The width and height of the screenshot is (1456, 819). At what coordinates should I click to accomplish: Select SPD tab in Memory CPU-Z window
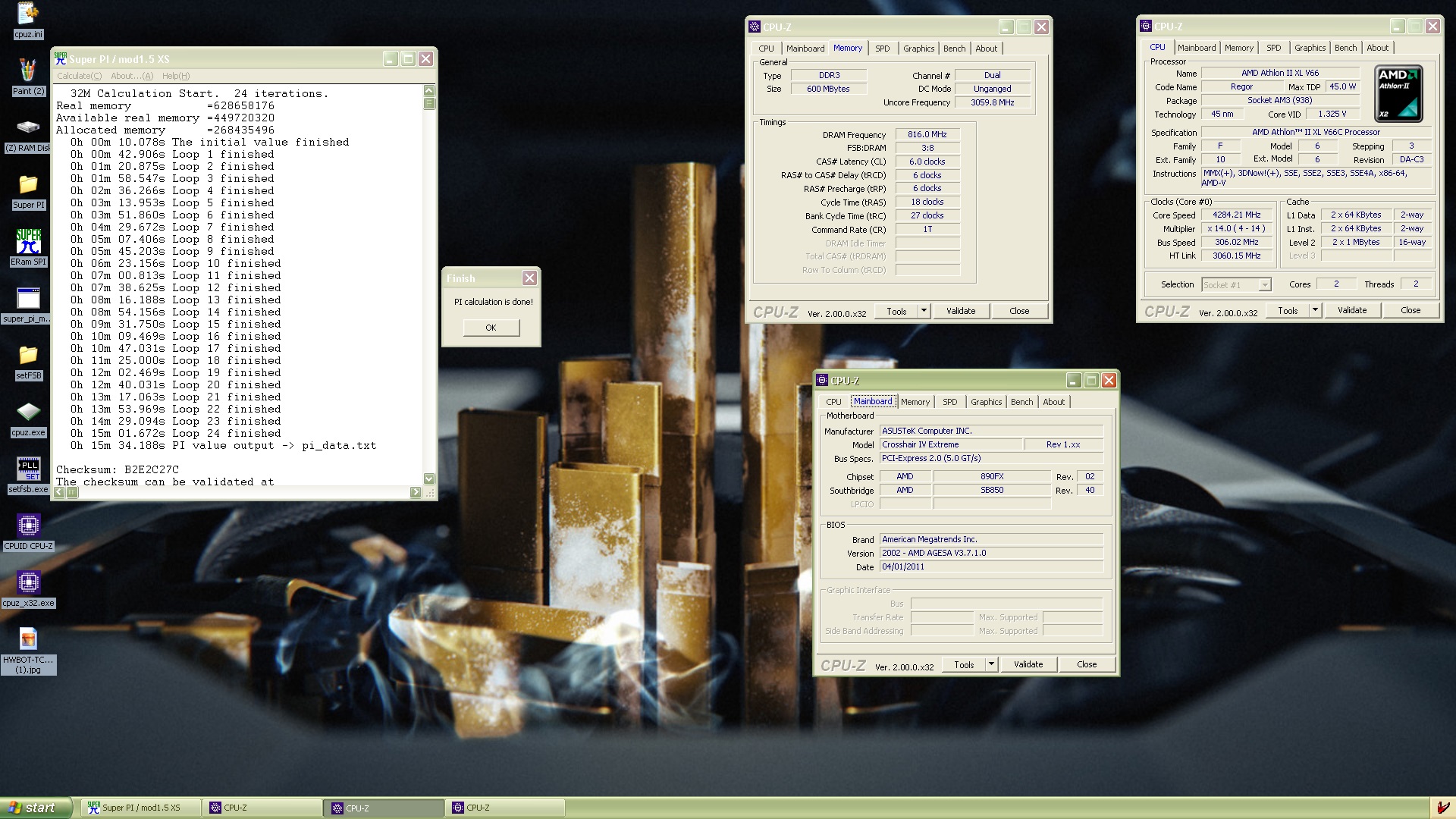[x=882, y=49]
